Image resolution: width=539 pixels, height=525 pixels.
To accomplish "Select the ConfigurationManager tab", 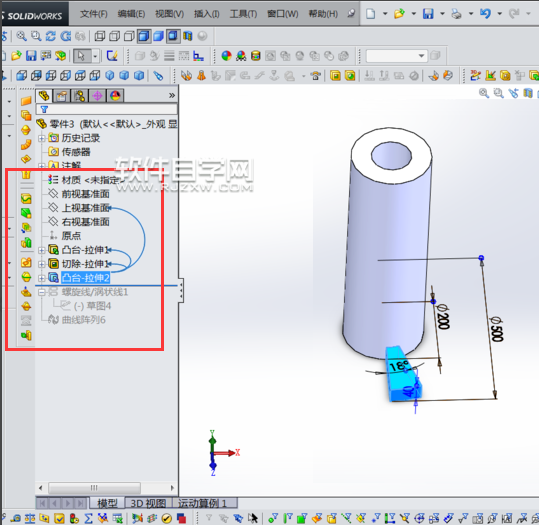I will (x=80, y=96).
